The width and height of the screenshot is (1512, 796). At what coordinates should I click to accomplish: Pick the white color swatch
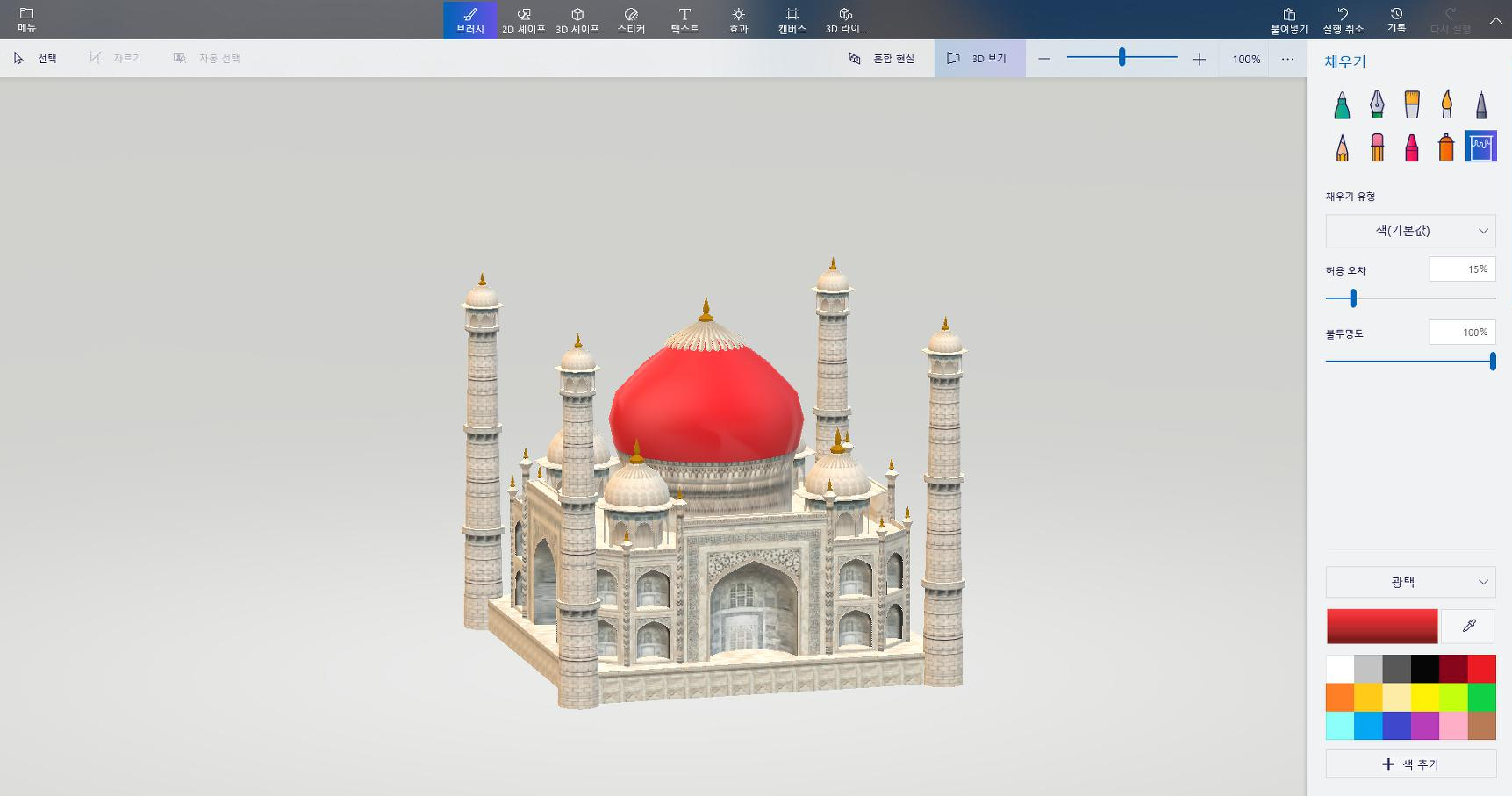pyautogui.click(x=1340, y=669)
